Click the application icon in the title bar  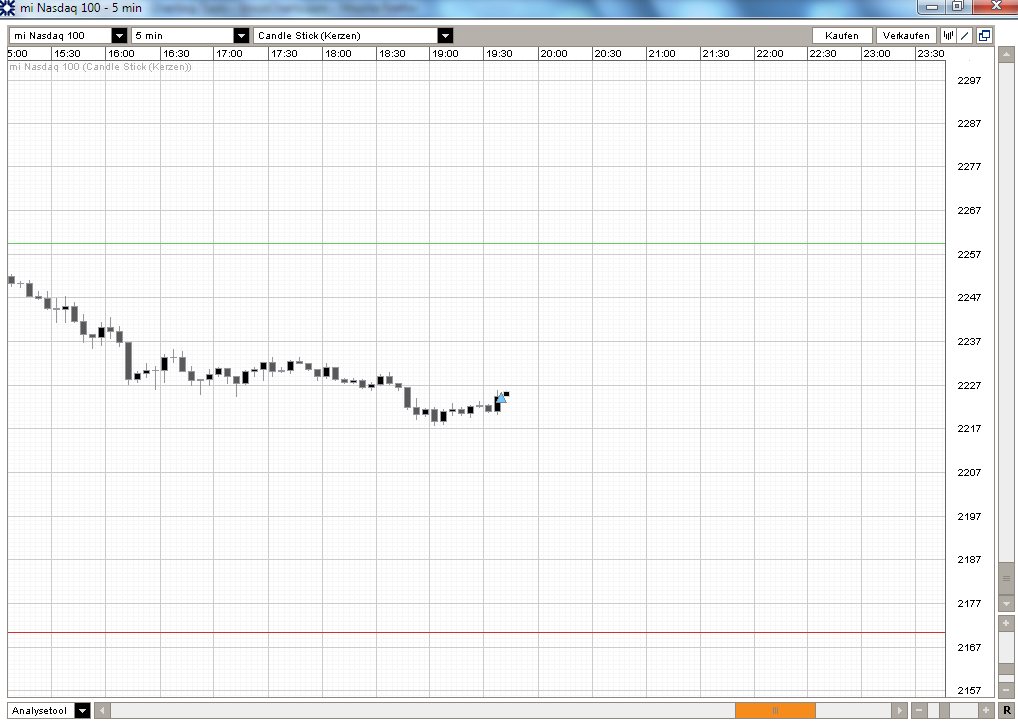click(x=8, y=8)
